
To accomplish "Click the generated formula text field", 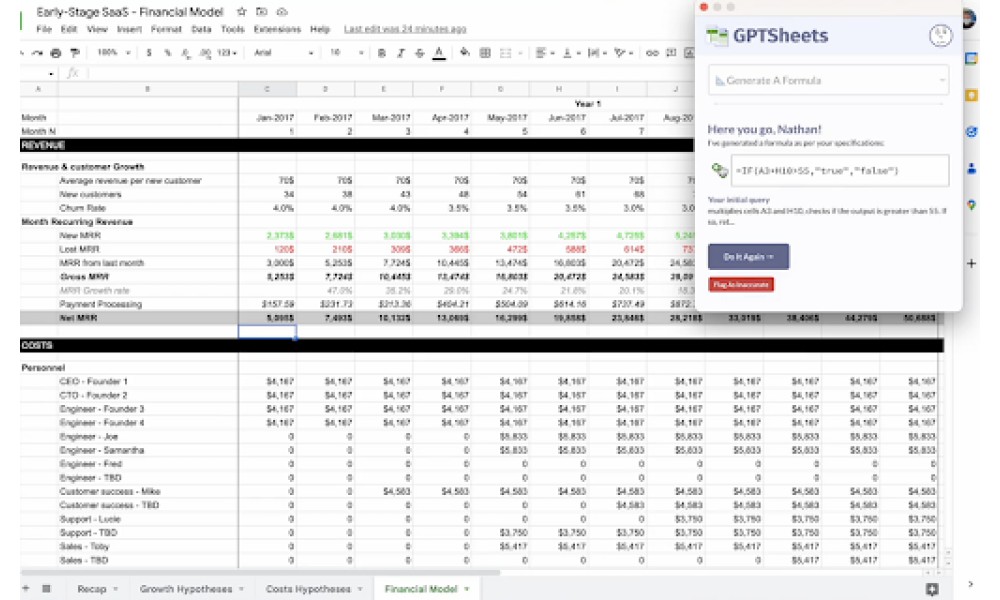I will pos(839,170).
